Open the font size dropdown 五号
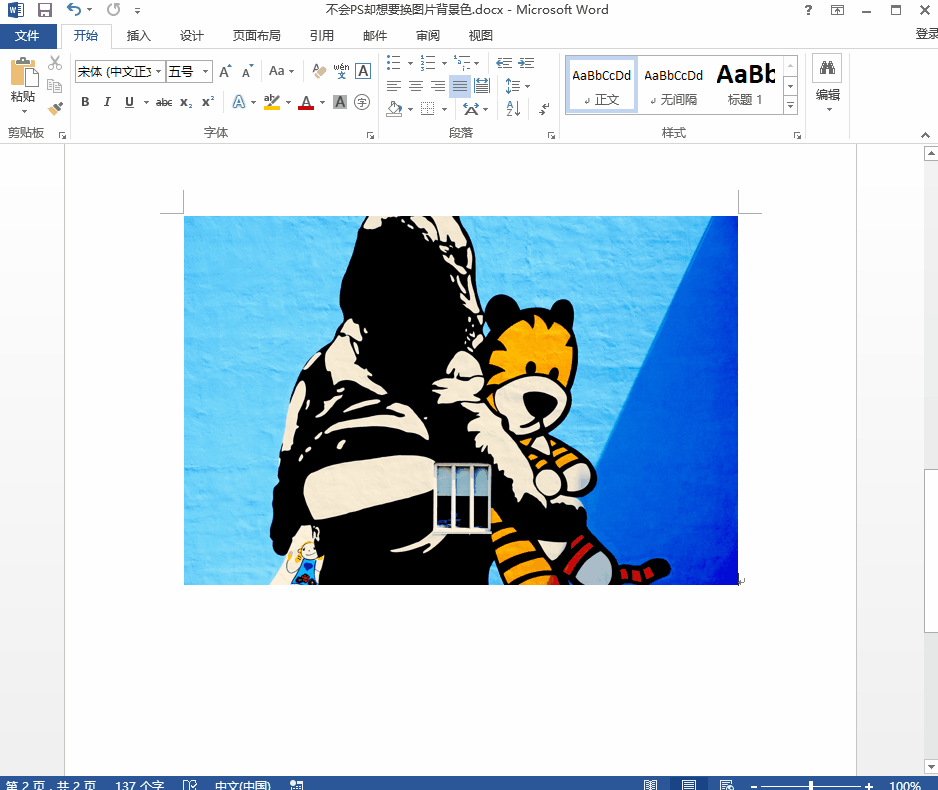The height and width of the screenshot is (790, 938). coord(205,72)
